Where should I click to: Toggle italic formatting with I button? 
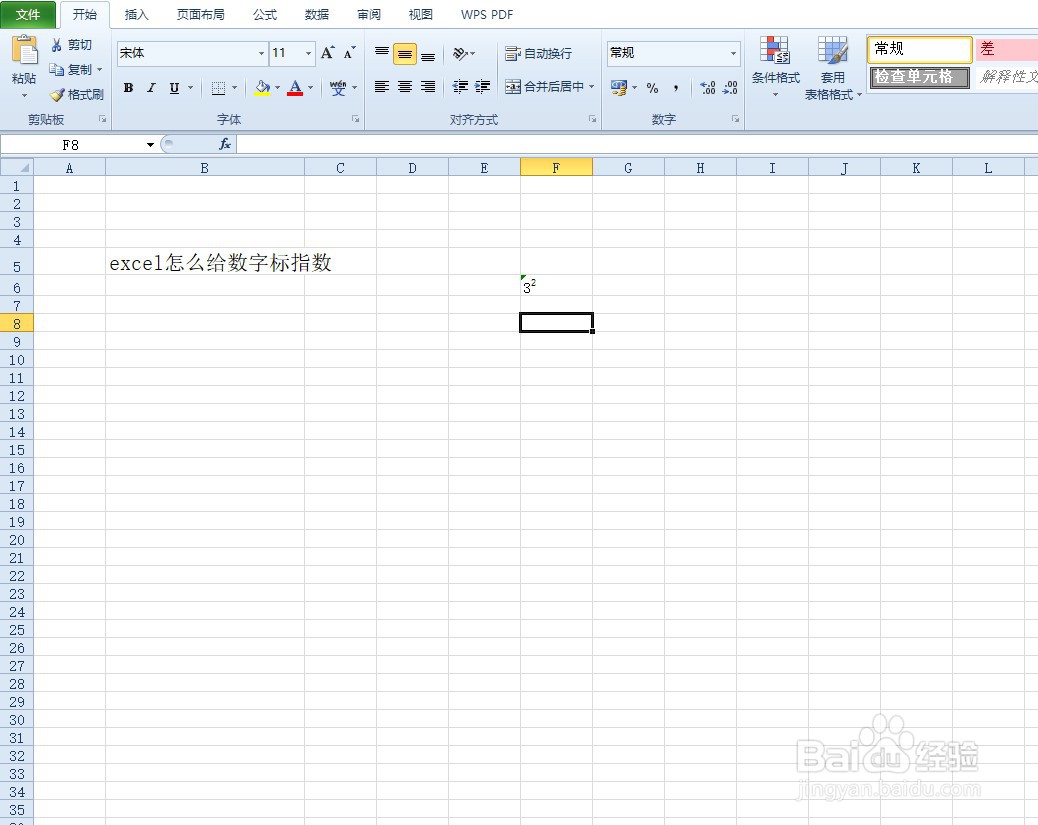point(151,88)
